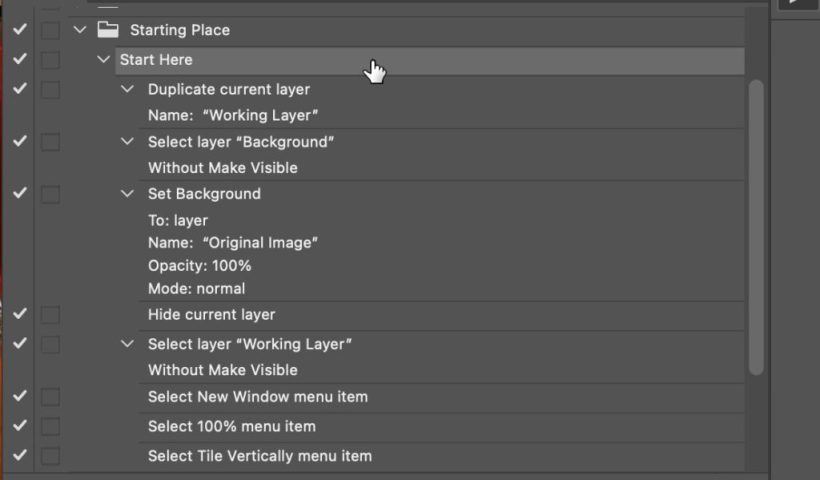Toggle the checkmark for Select layer "Background"
This screenshot has height=480, width=820.
(19, 142)
